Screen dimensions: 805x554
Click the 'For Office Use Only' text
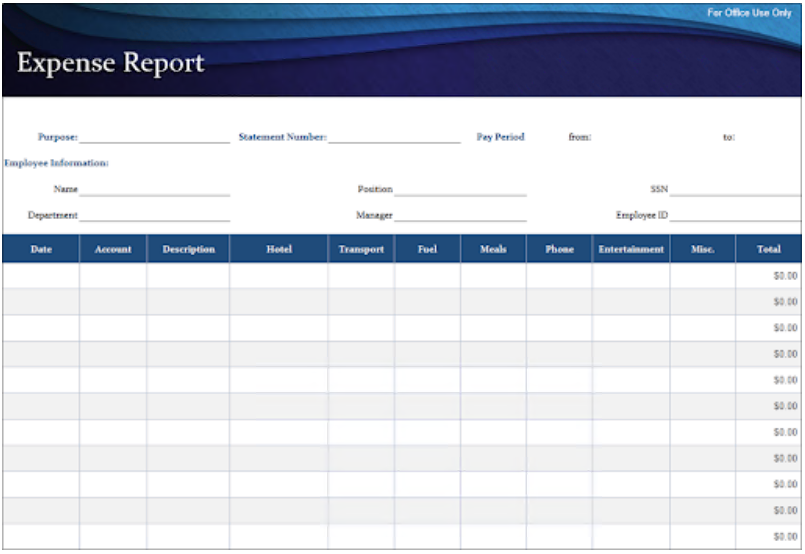(x=749, y=13)
